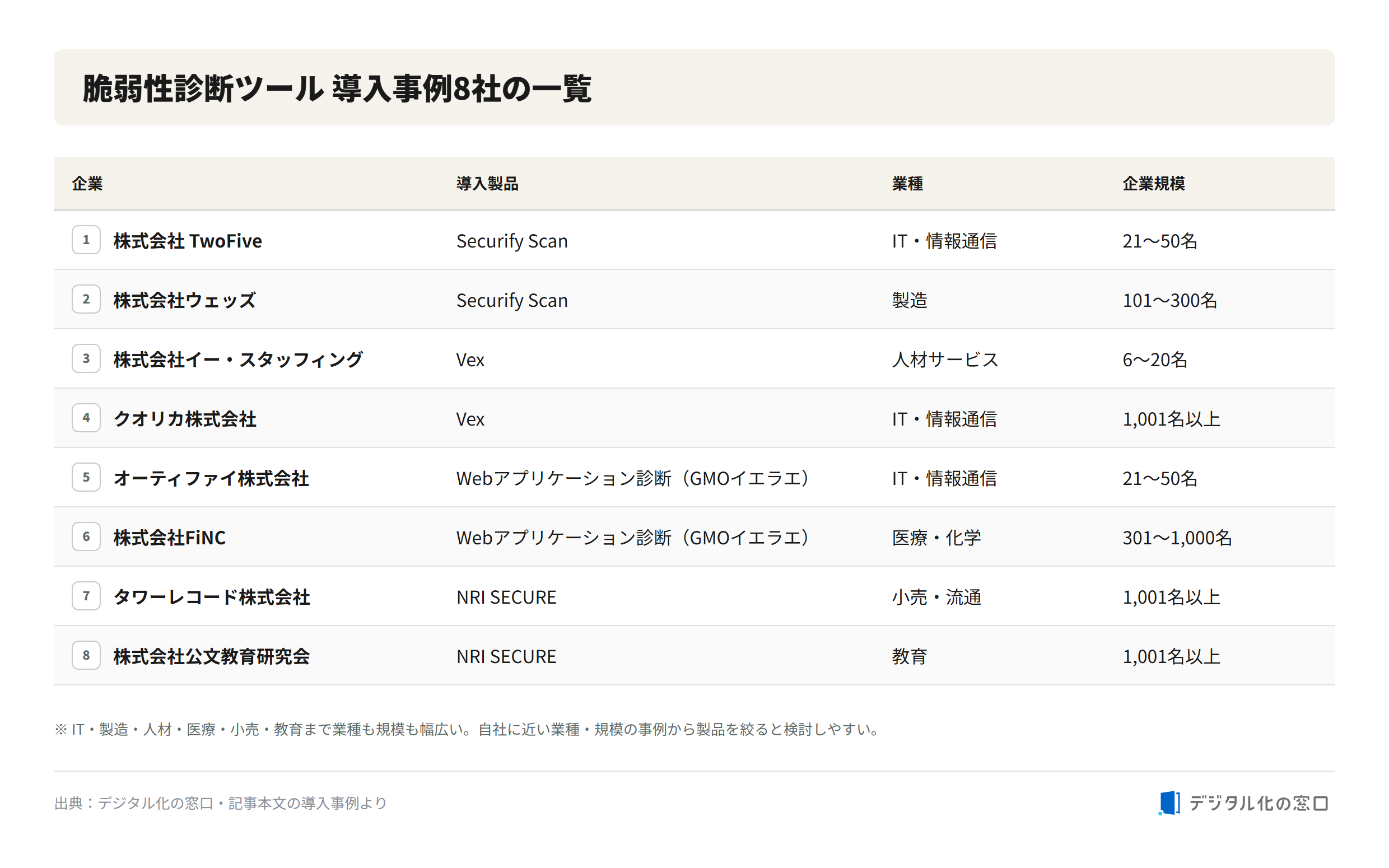Click IT・情報通信 in the TwoFive row
This screenshot has width=1389, height=868.
pyautogui.click(x=944, y=241)
